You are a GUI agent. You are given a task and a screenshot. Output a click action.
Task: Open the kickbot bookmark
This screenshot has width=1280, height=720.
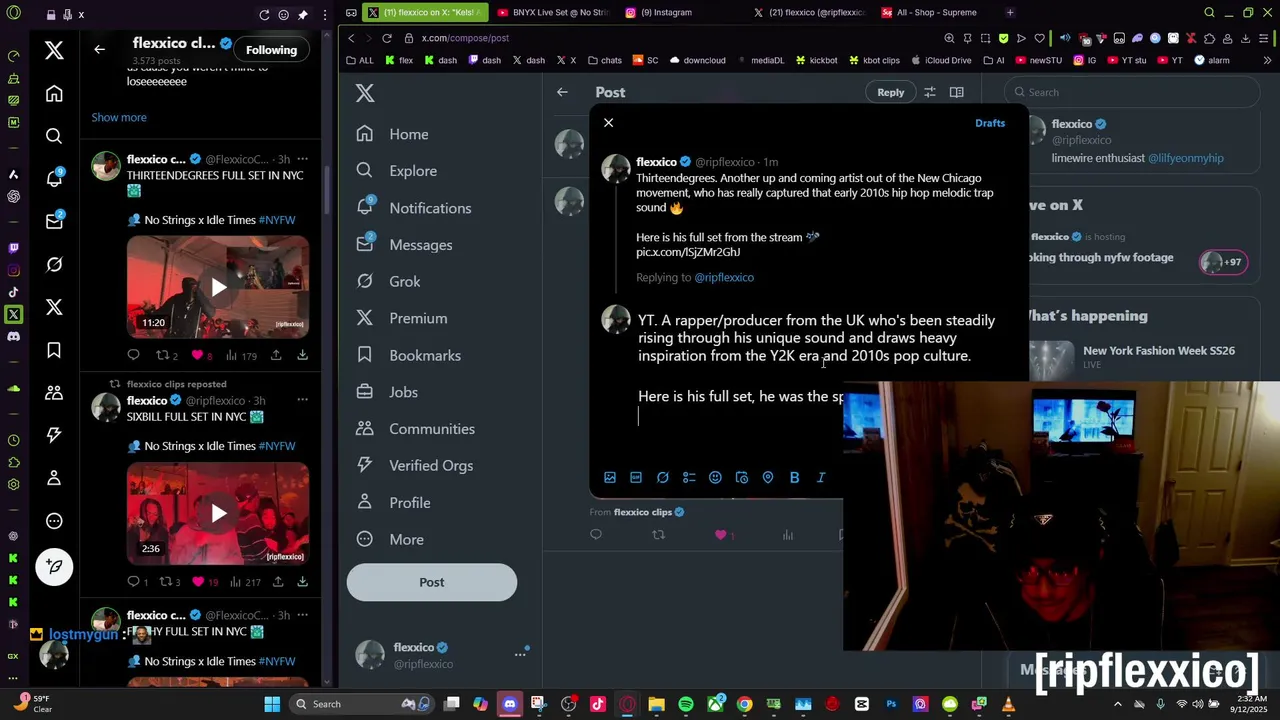(817, 60)
